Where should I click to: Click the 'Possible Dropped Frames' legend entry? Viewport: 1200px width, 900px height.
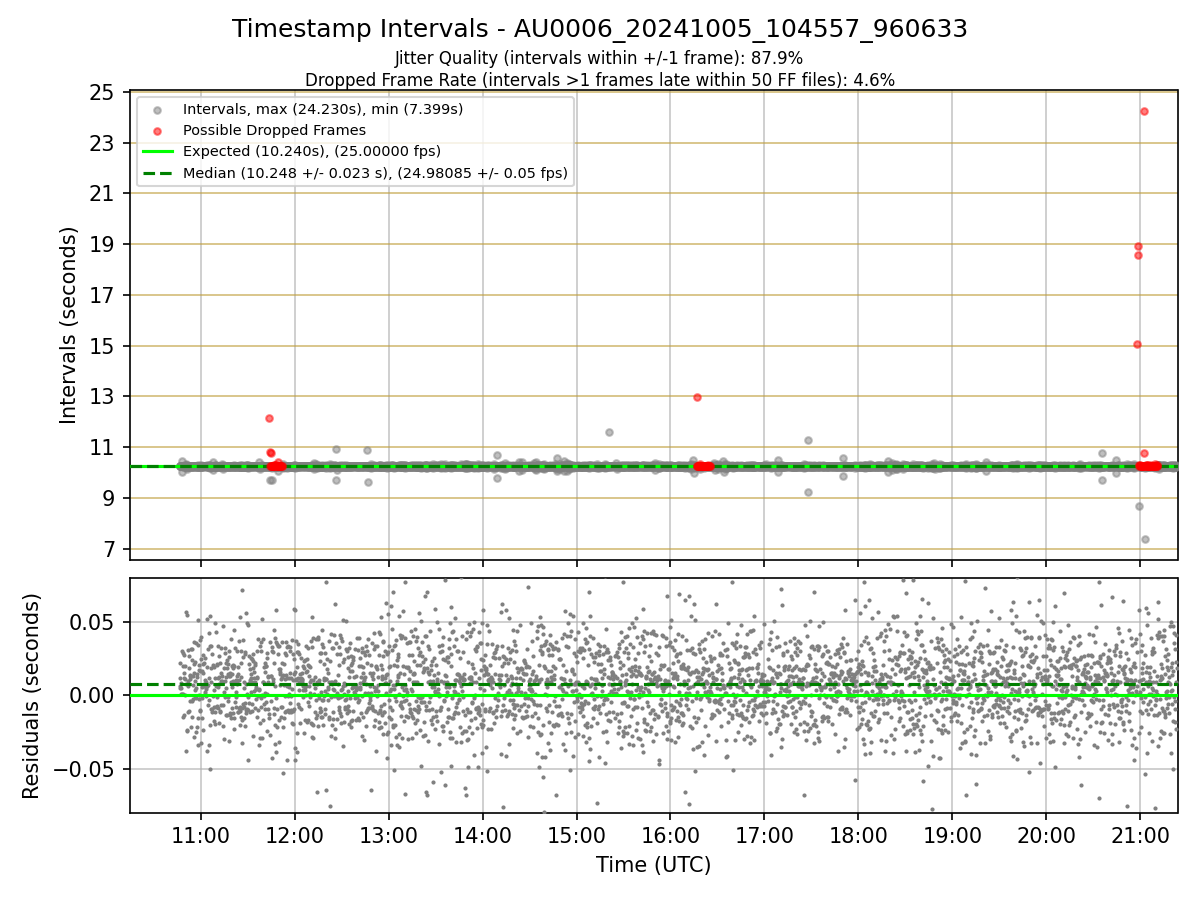tap(274, 130)
